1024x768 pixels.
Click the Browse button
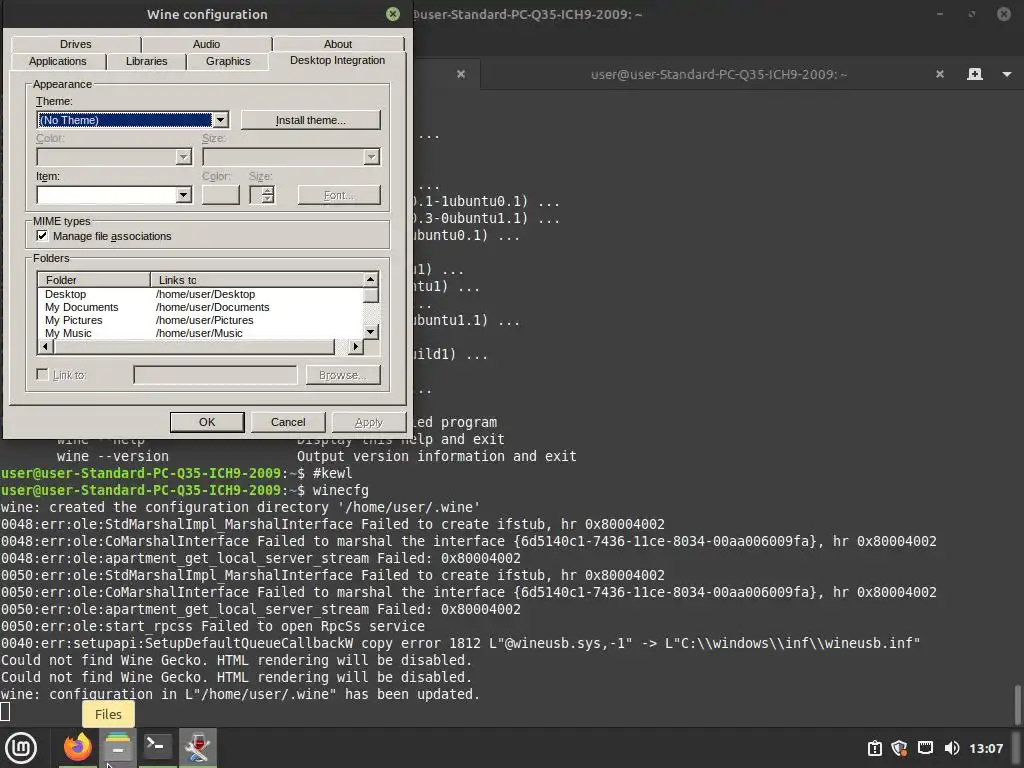pyautogui.click(x=343, y=375)
